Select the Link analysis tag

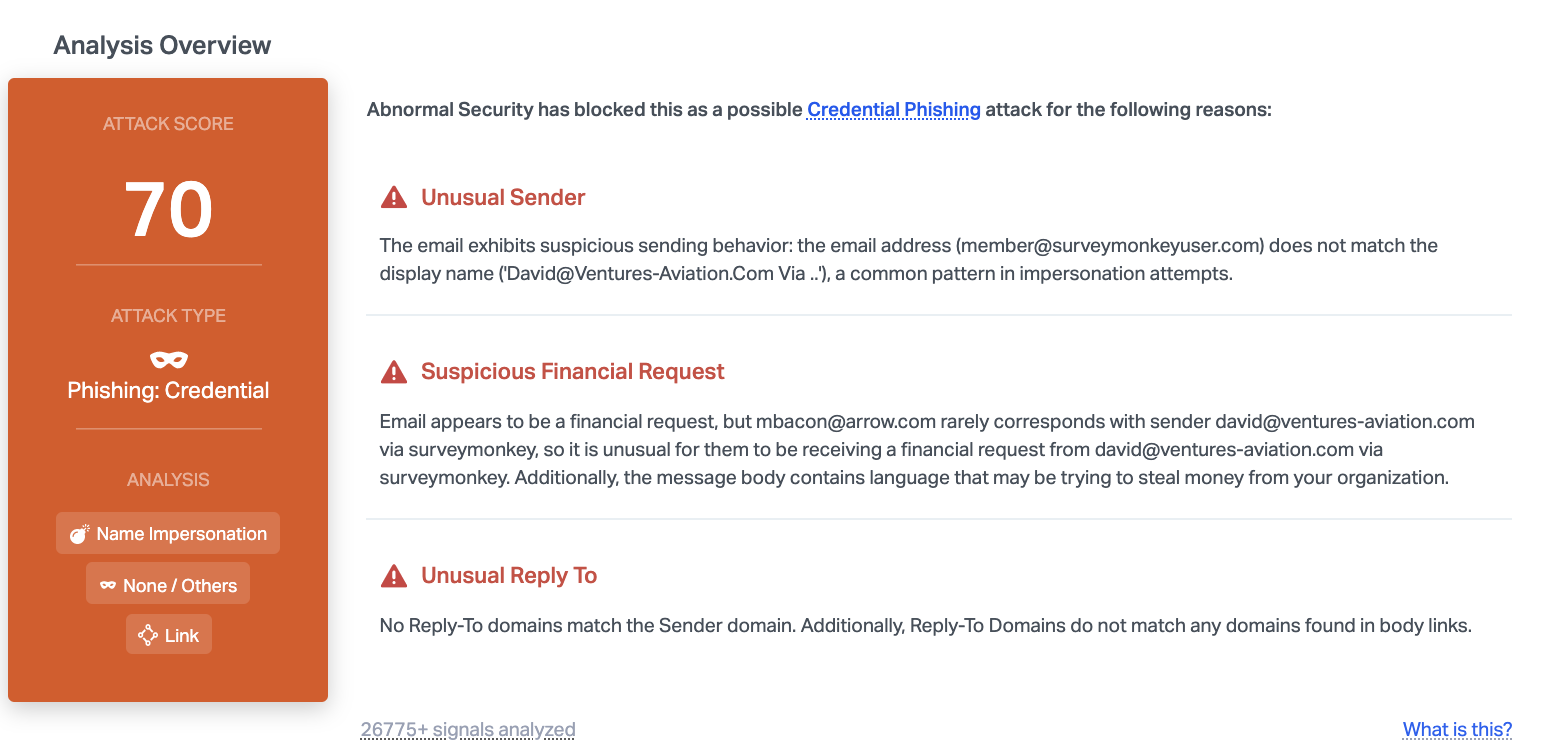169,635
